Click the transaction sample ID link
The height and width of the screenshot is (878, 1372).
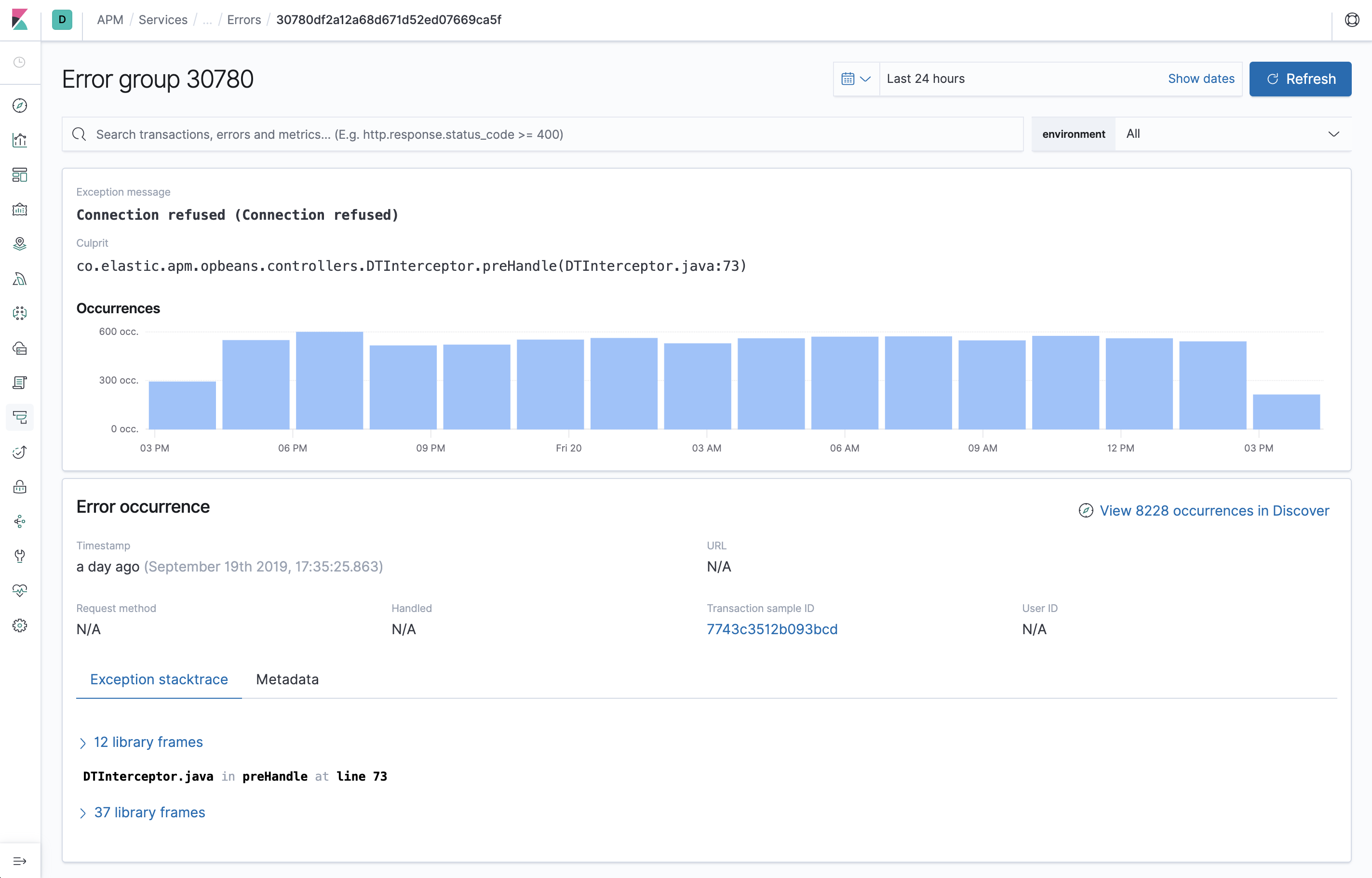point(771,628)
